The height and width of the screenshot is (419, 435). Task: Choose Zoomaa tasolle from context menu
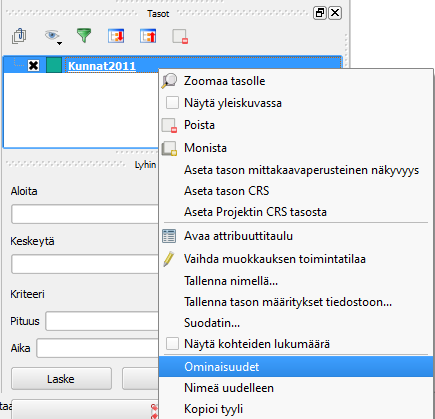pyautogui.click(x=296, y=81)
